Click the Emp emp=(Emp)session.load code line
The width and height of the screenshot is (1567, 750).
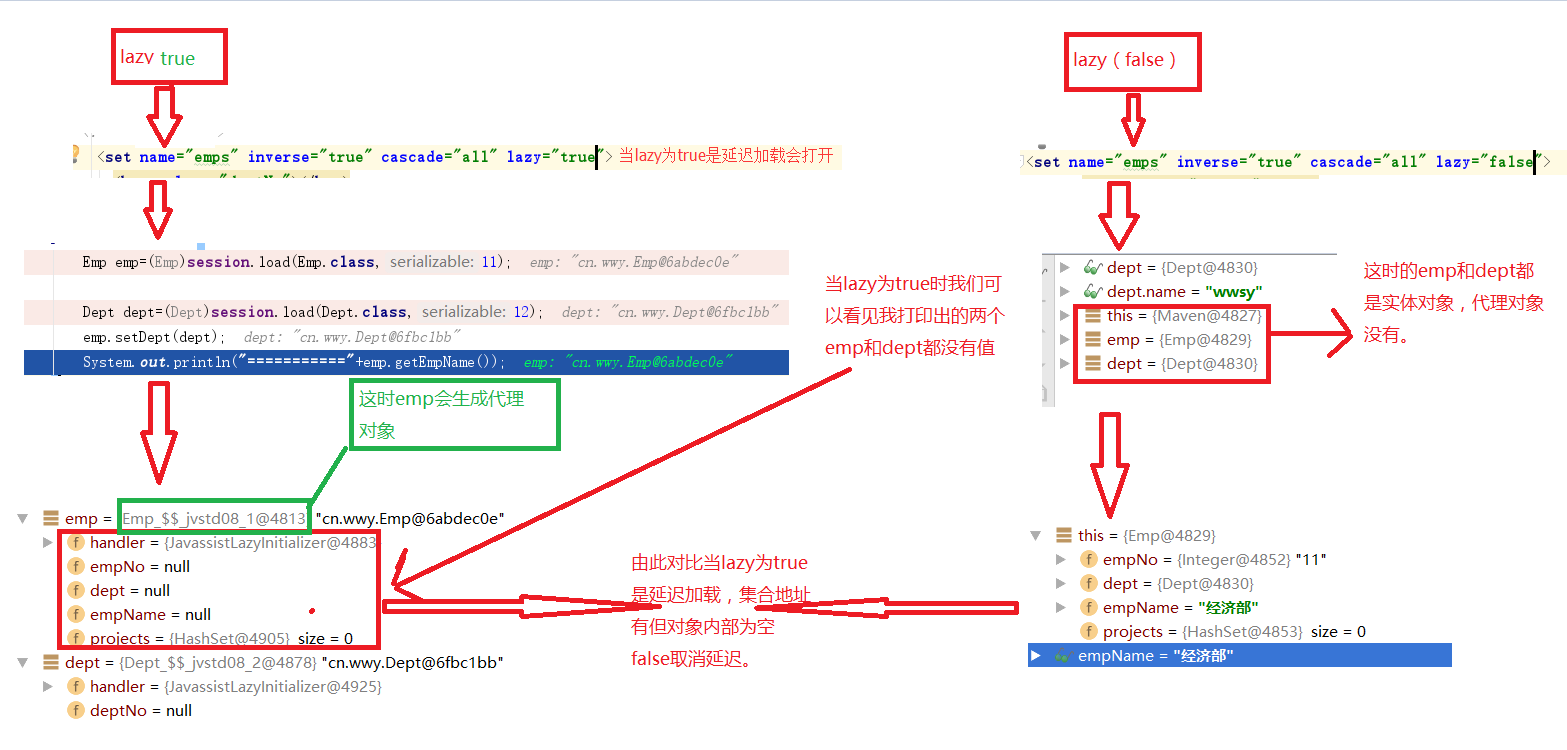click(x=406, y=262)
